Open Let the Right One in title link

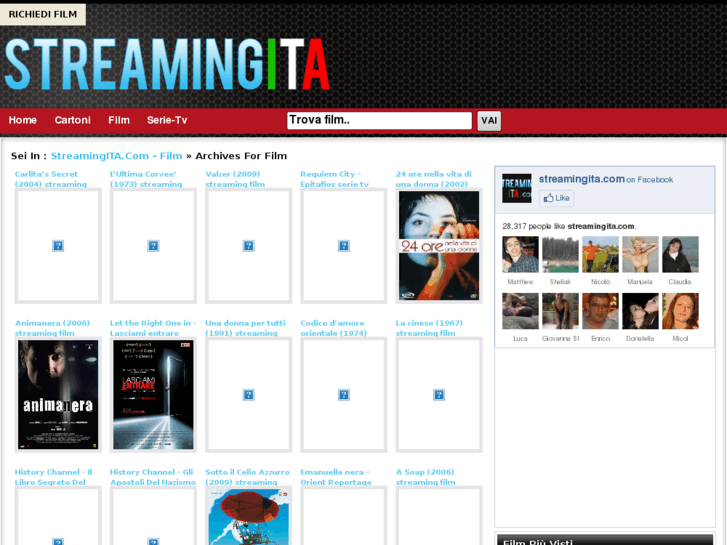click(x=153, y=328)
